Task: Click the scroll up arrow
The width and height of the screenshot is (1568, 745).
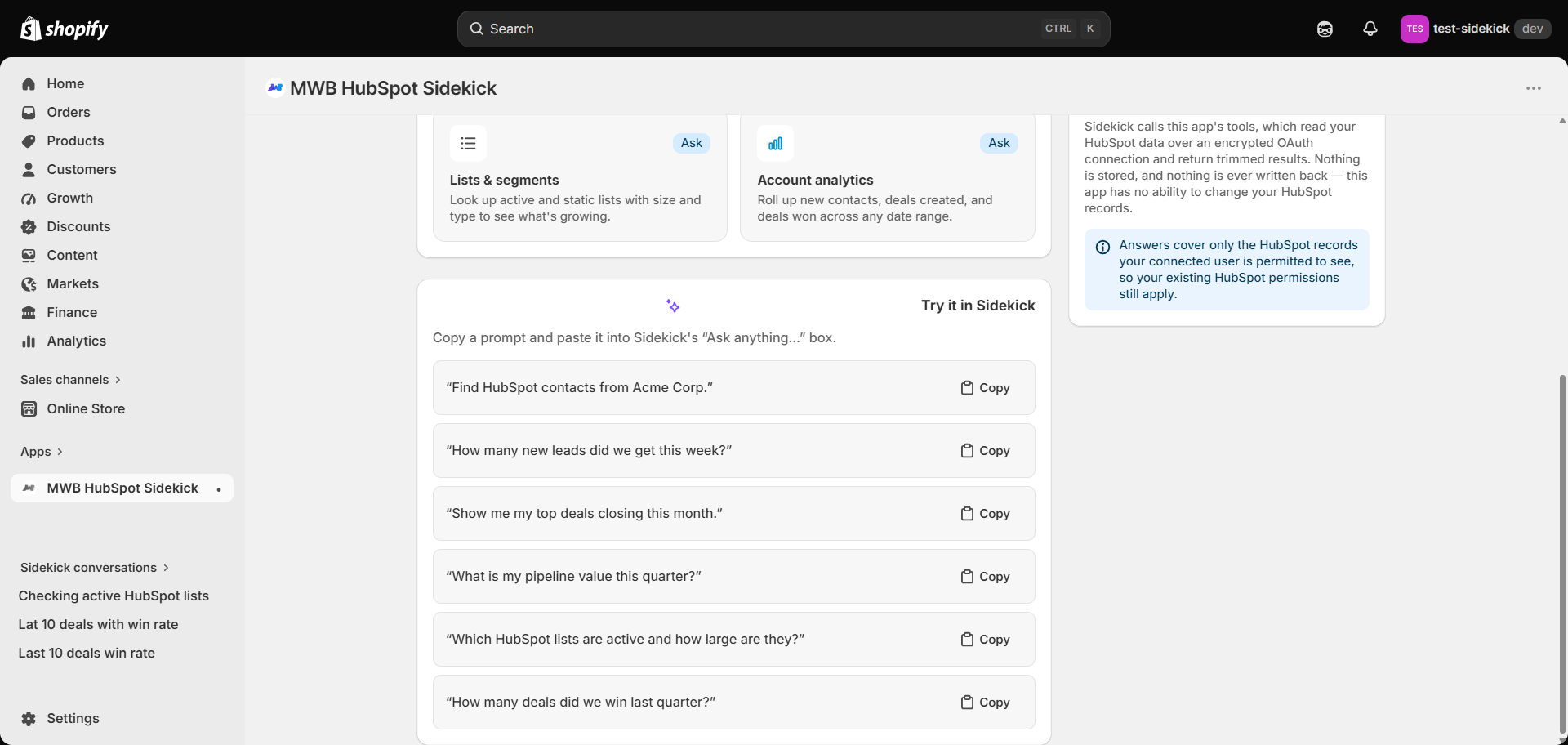Action: coord(1562,121)
